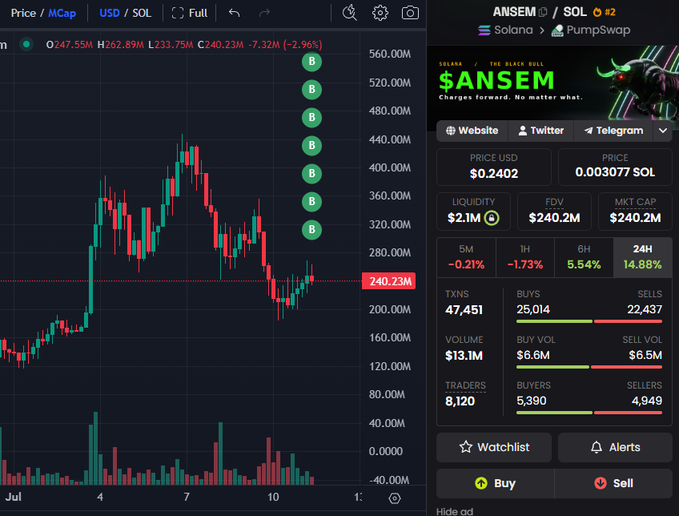Toggle green live status dot on chart
The width and height of the screenshot is (679, 516).
coord(26,44)
